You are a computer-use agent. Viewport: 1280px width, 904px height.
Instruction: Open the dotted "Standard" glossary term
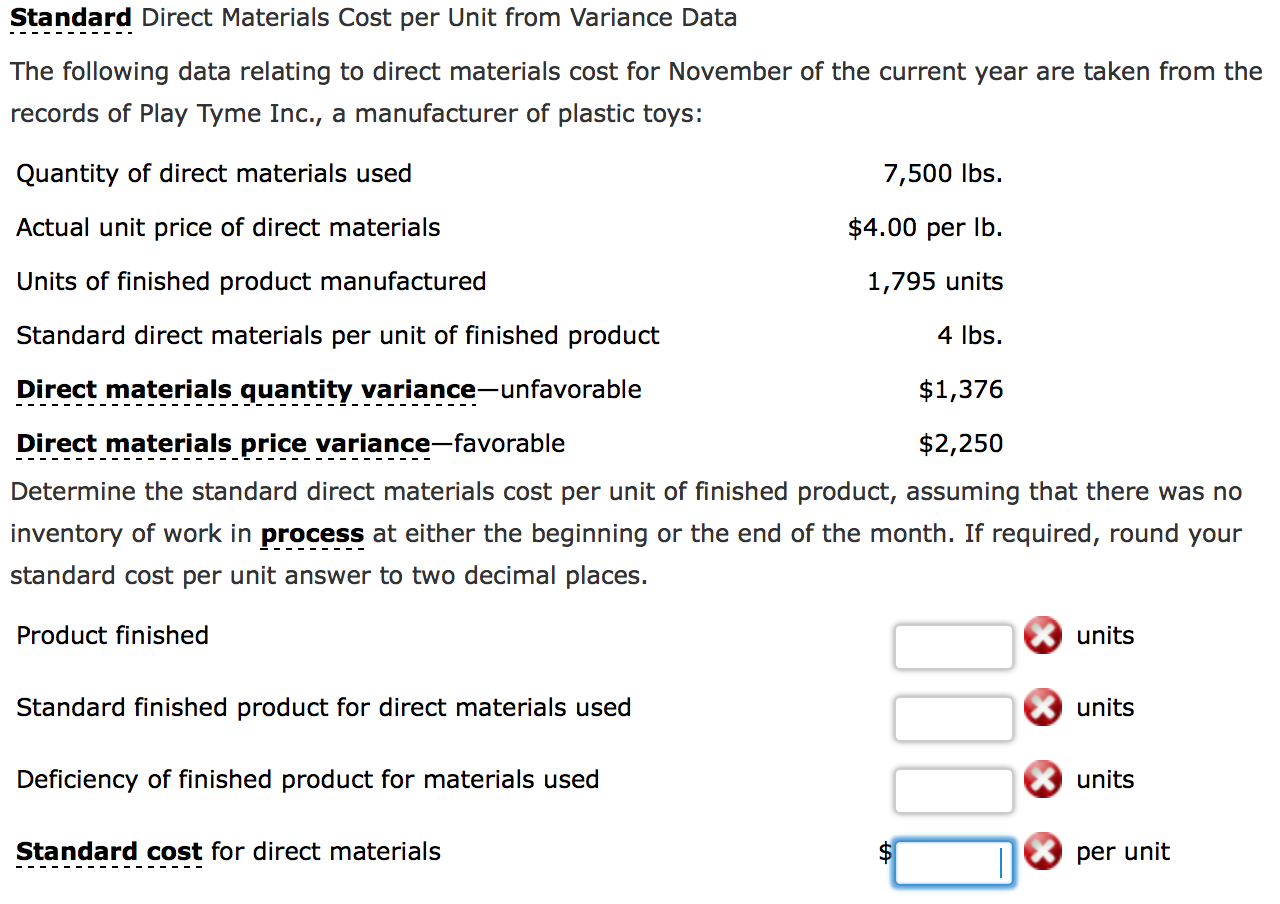click(70, 17)
